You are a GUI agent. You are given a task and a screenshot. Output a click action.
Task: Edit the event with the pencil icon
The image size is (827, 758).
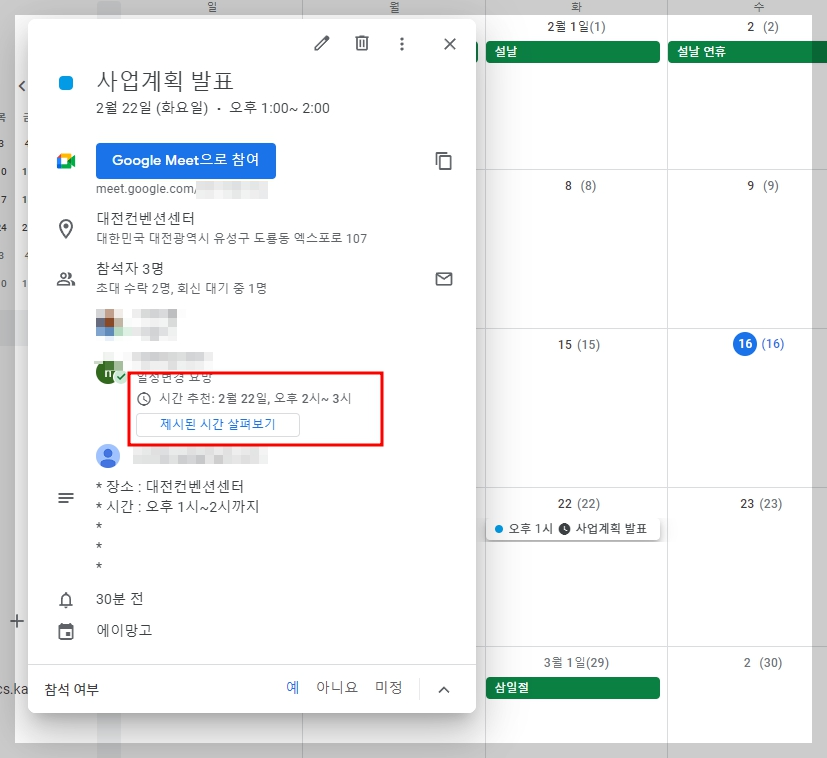[x=321, y=44]
